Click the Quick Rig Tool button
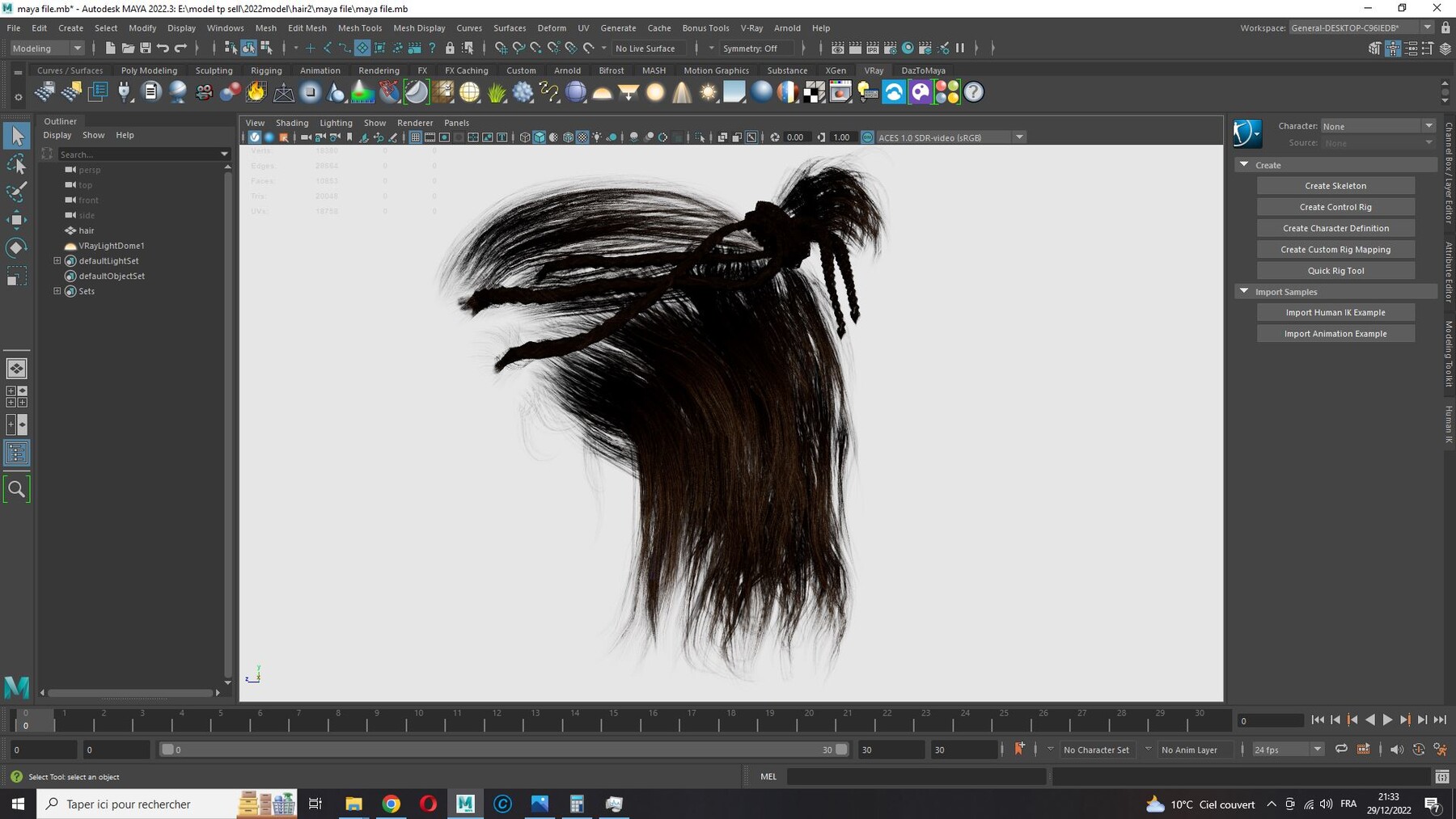This screenshot has width=1456, height=819. point(1335,271)
